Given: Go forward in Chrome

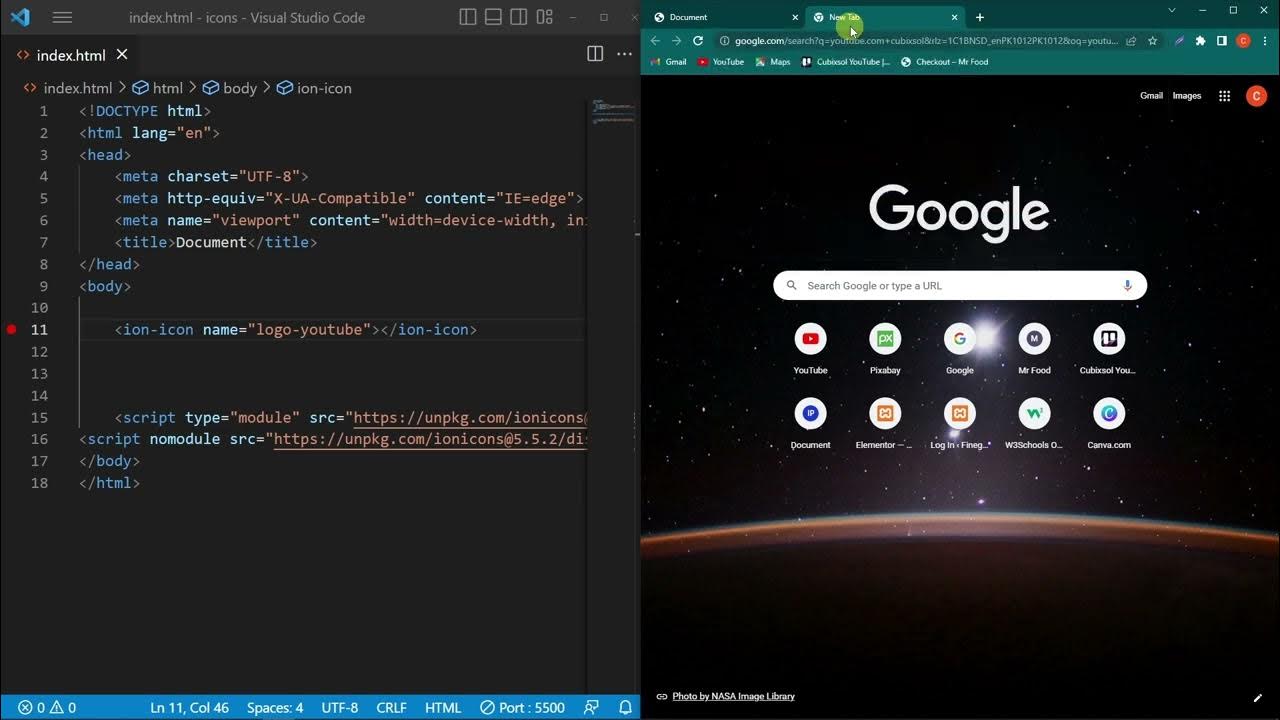Looking at the screenshot, I should pyautogui.click(x=676, y=41).
